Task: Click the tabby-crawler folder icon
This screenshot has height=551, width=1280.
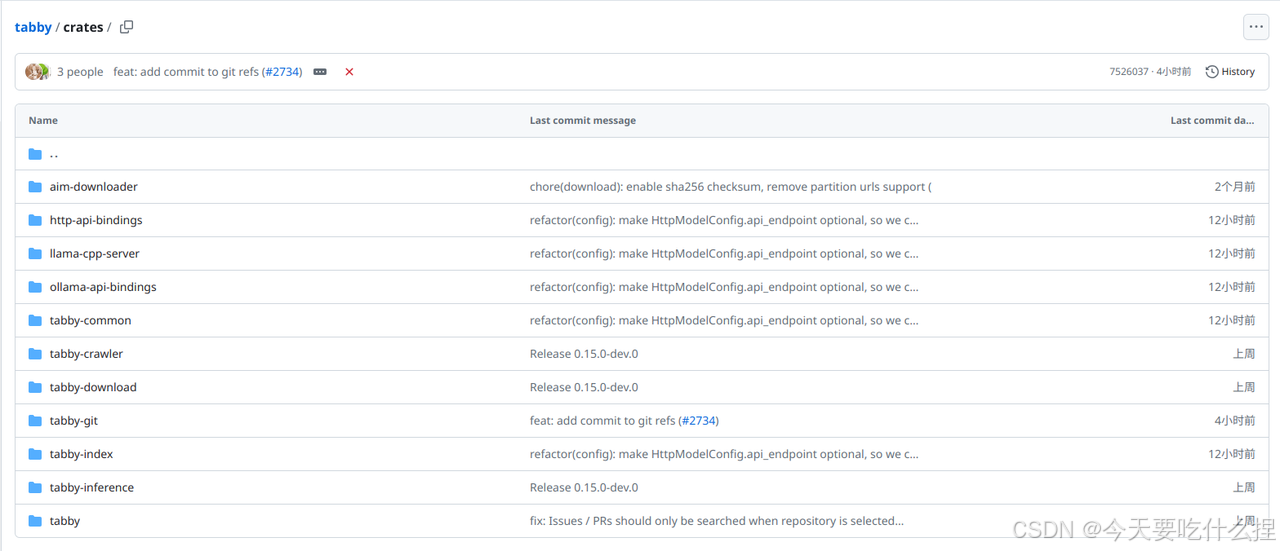Action: click(x=35, y=354)
